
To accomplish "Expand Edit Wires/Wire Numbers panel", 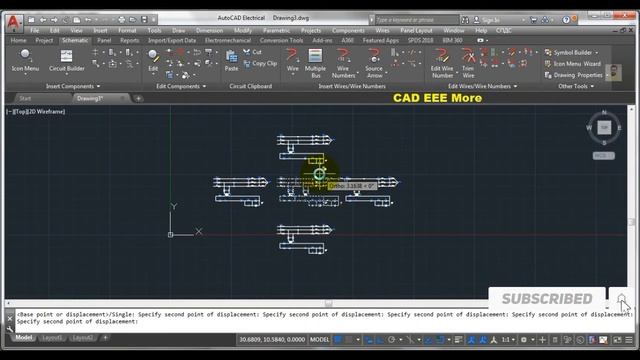I will click(482, 86).
